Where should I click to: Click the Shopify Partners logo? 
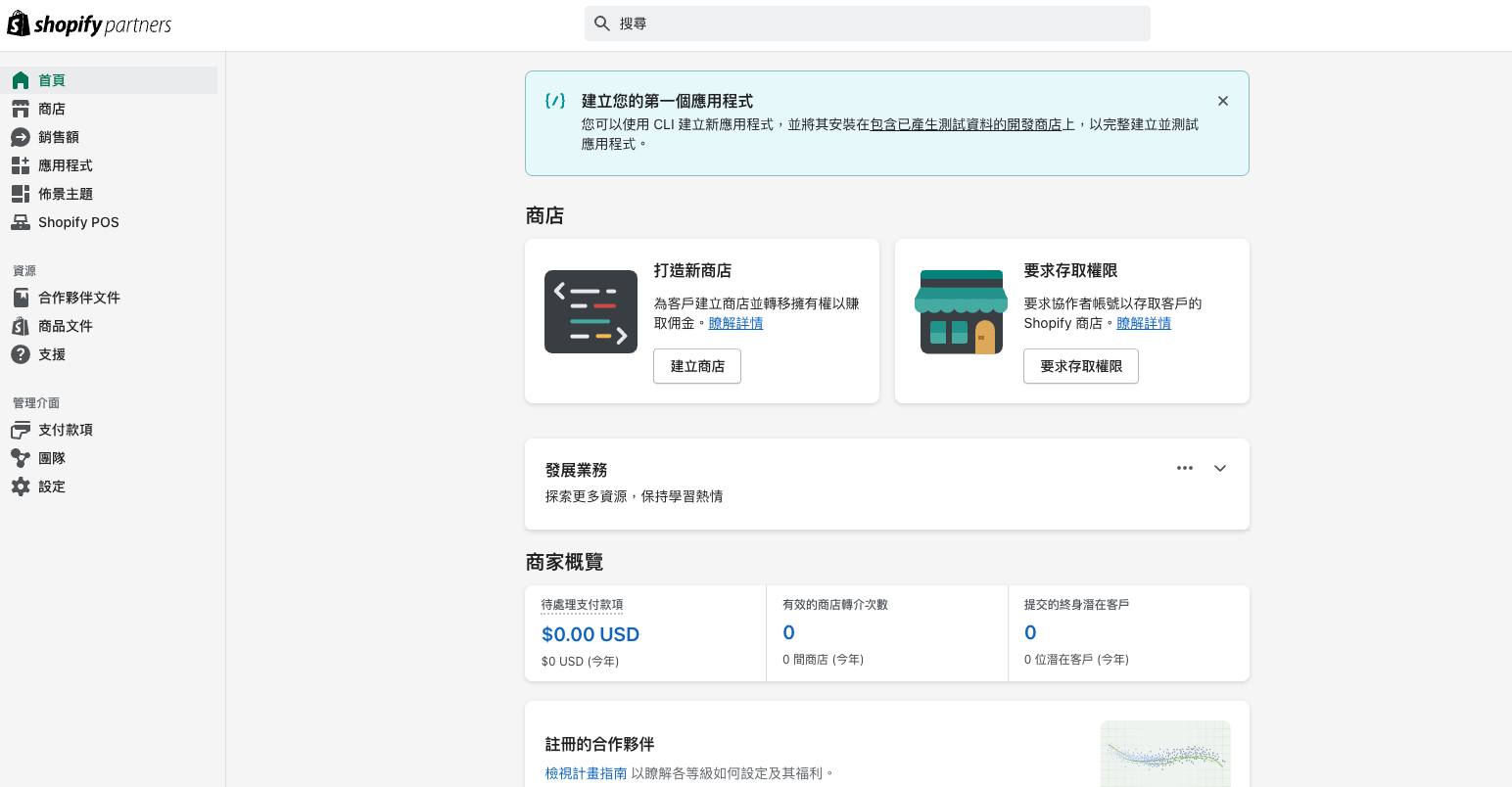[89, 24]
